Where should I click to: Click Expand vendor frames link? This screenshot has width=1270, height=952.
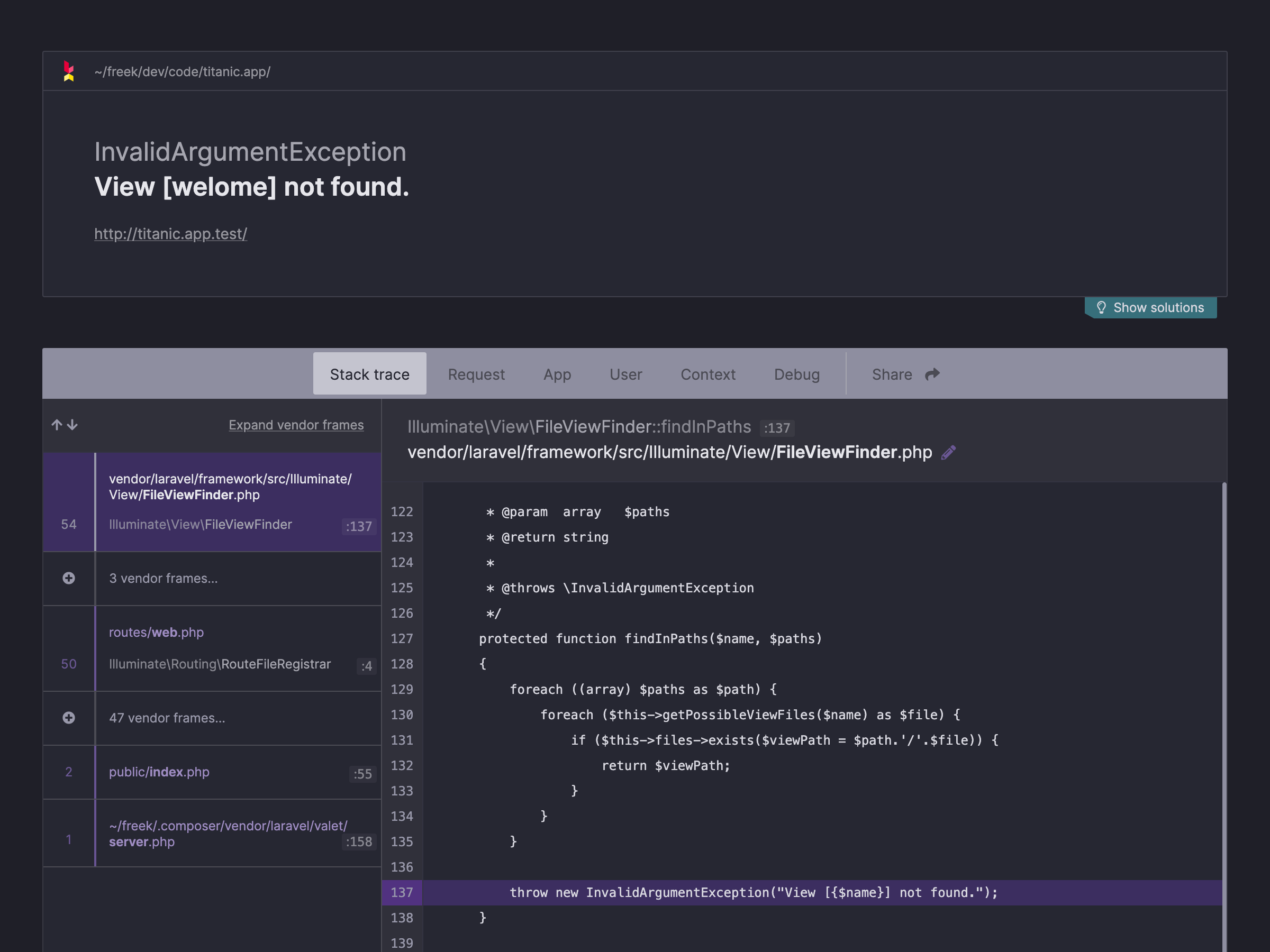(x=296, y=425)
